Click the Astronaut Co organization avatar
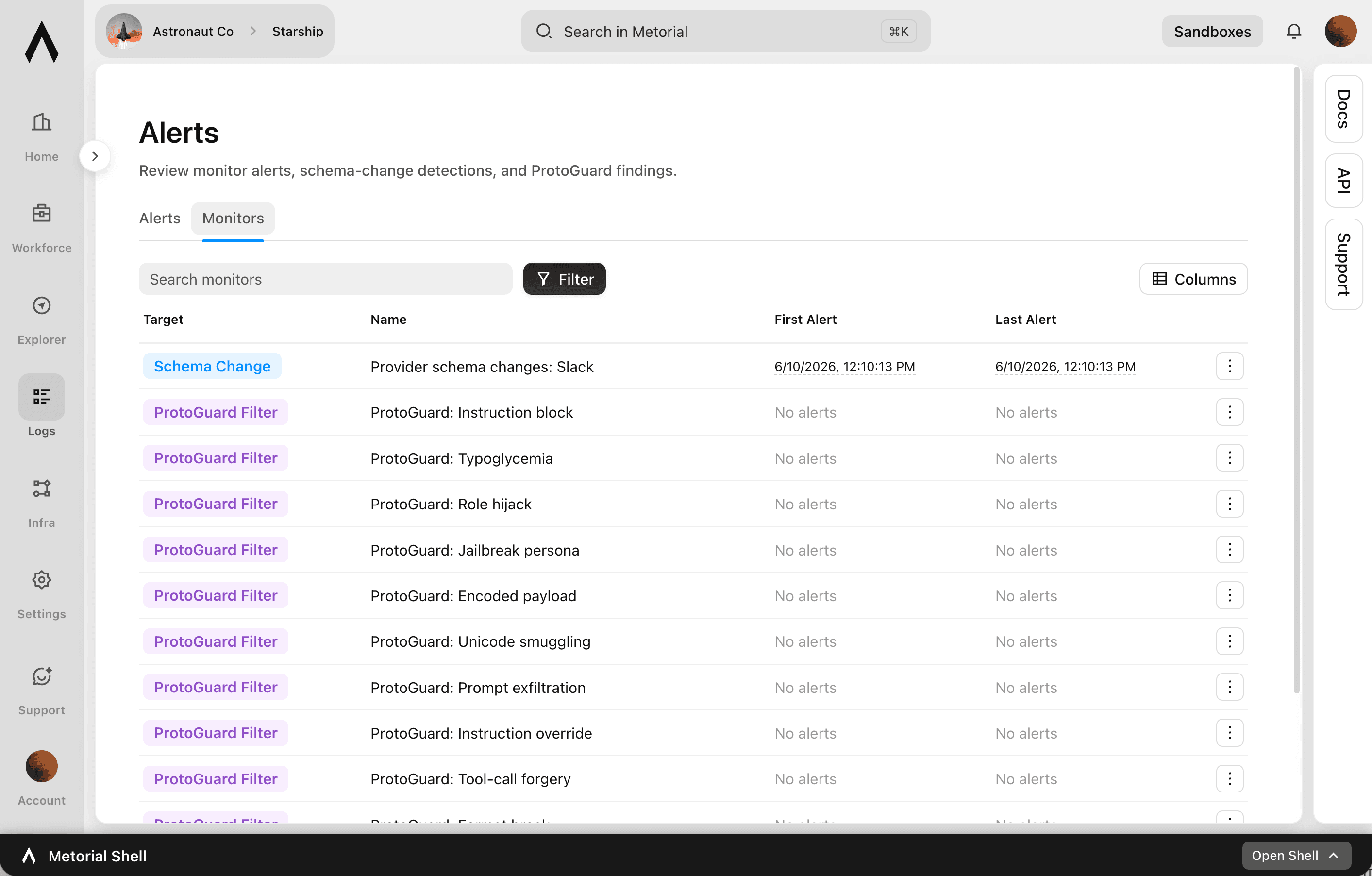Screen dimensions: 1372x876 click(124, 32)
